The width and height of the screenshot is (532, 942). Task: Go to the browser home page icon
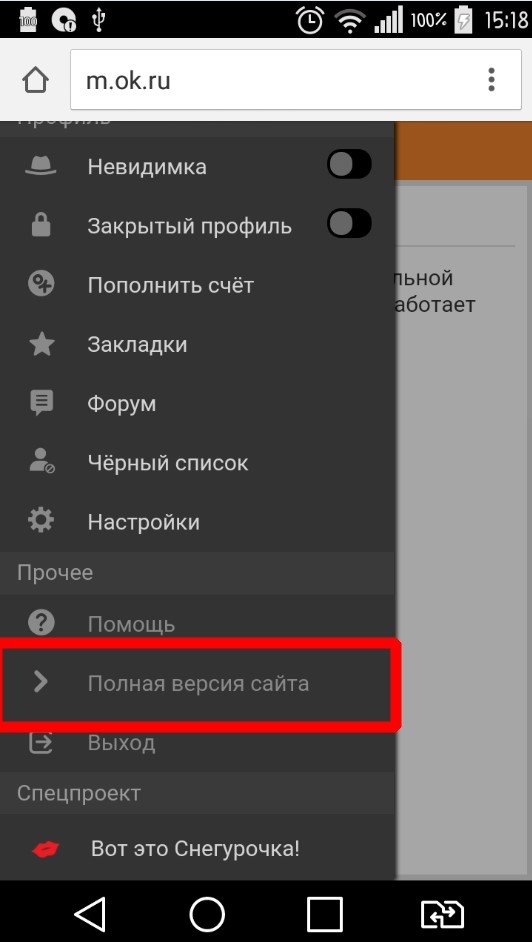(x=35, y=81)
